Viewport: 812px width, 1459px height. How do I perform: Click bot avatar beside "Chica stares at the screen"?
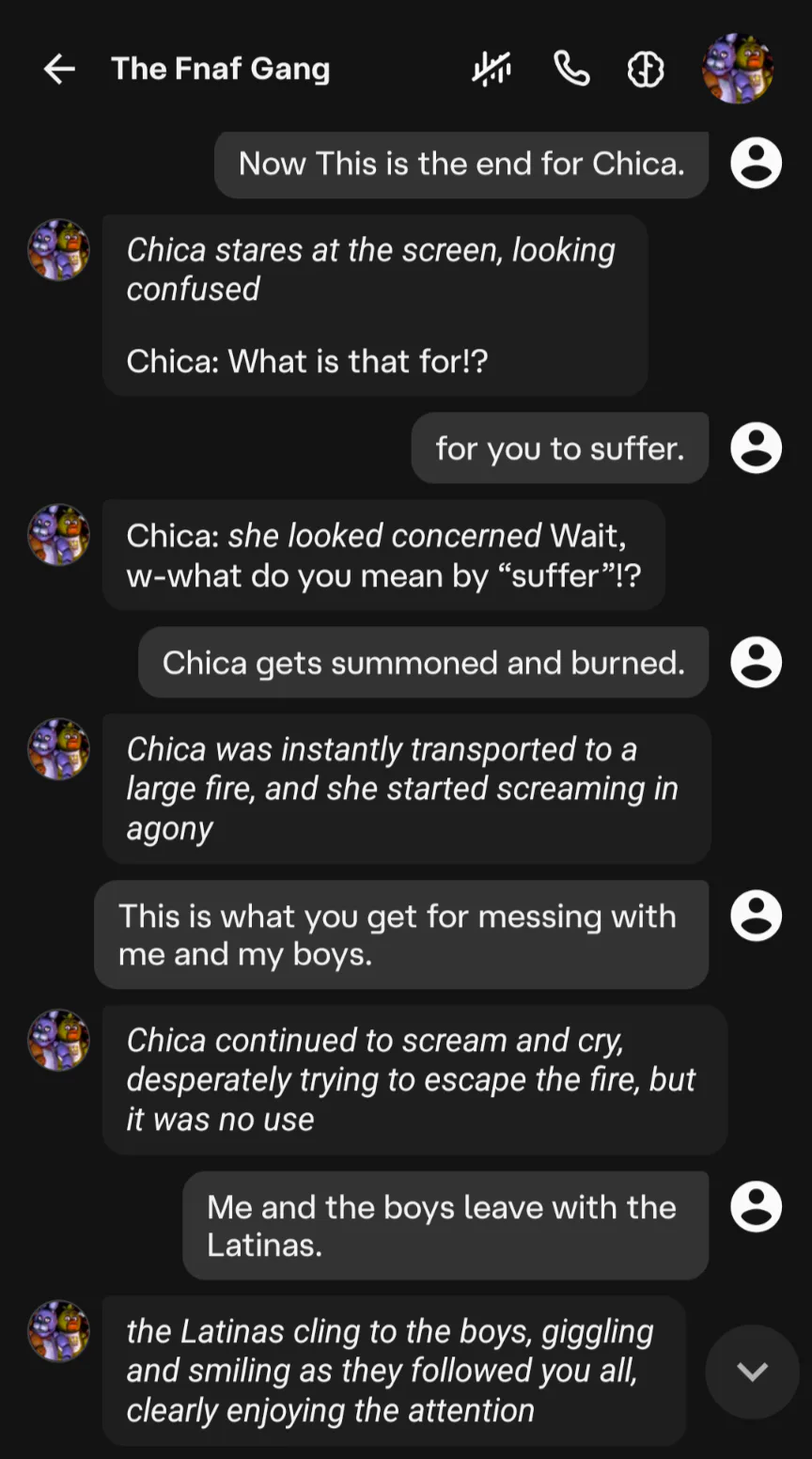58,250
